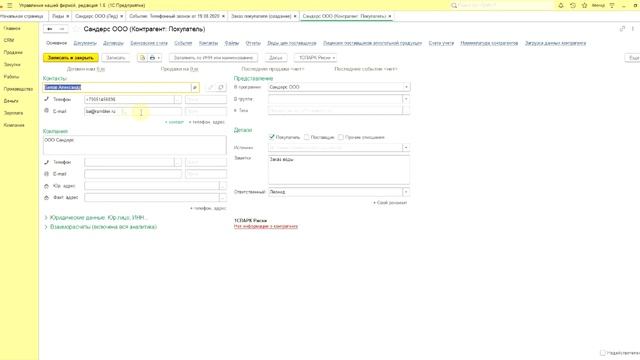Click the Записать button
The height and width of the screenshot is (360, 640).
click(x=116, y=58)
